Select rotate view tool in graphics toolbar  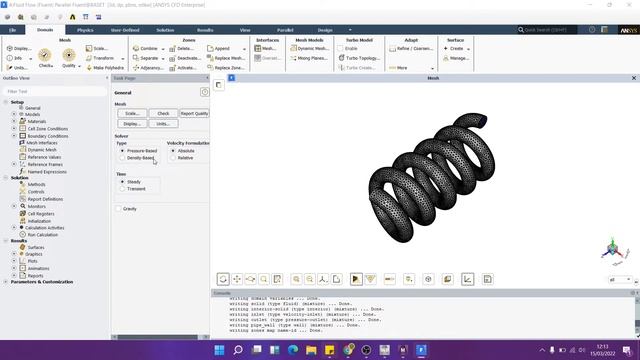pyautogui.click(x=223, y=279)
